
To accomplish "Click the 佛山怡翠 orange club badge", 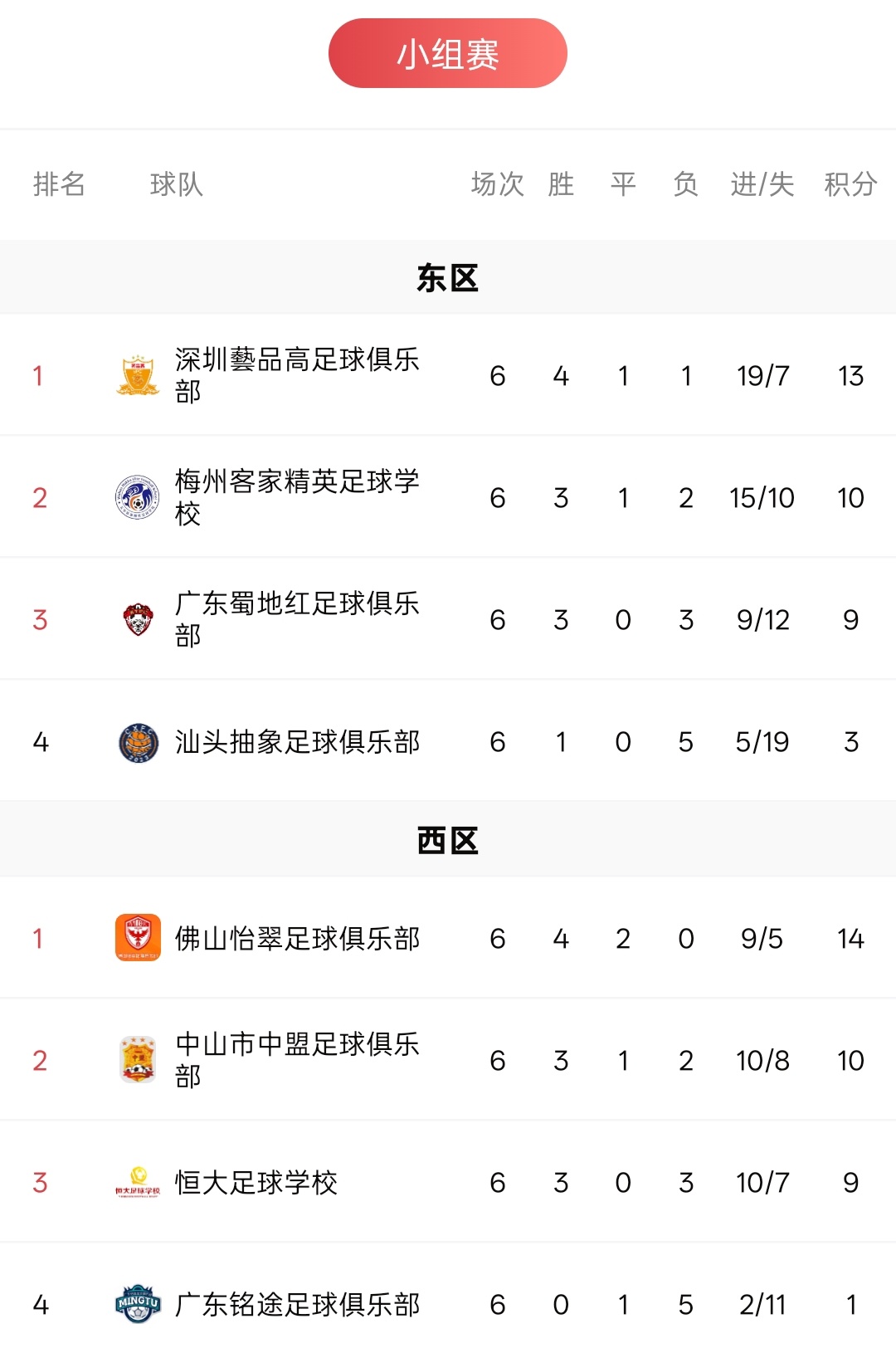I will point(138,938).
